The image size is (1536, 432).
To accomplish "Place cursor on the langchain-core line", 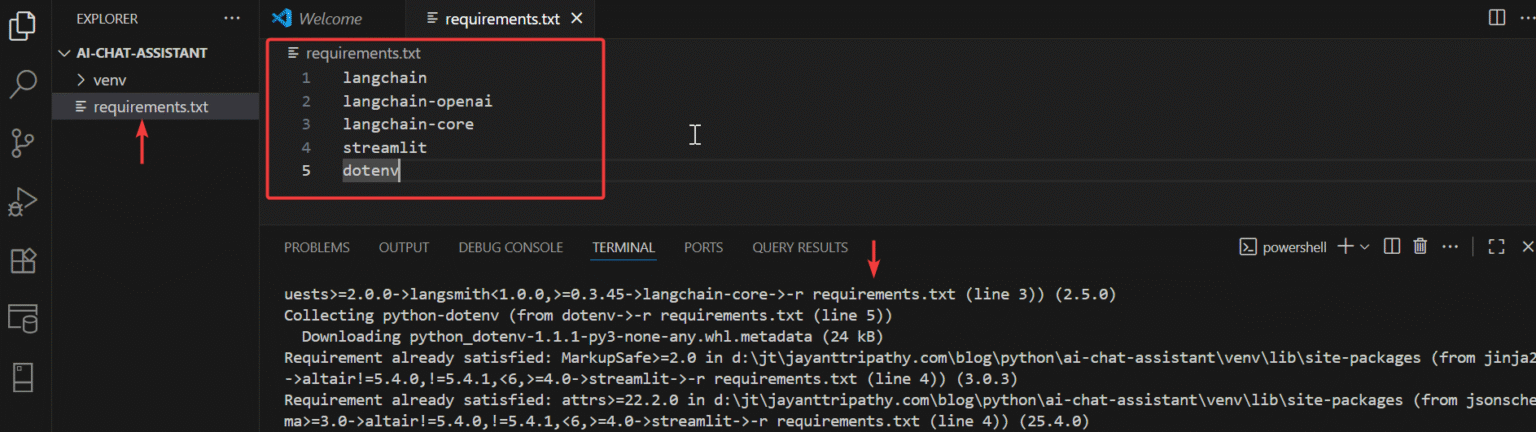I will tap(409, 124).
